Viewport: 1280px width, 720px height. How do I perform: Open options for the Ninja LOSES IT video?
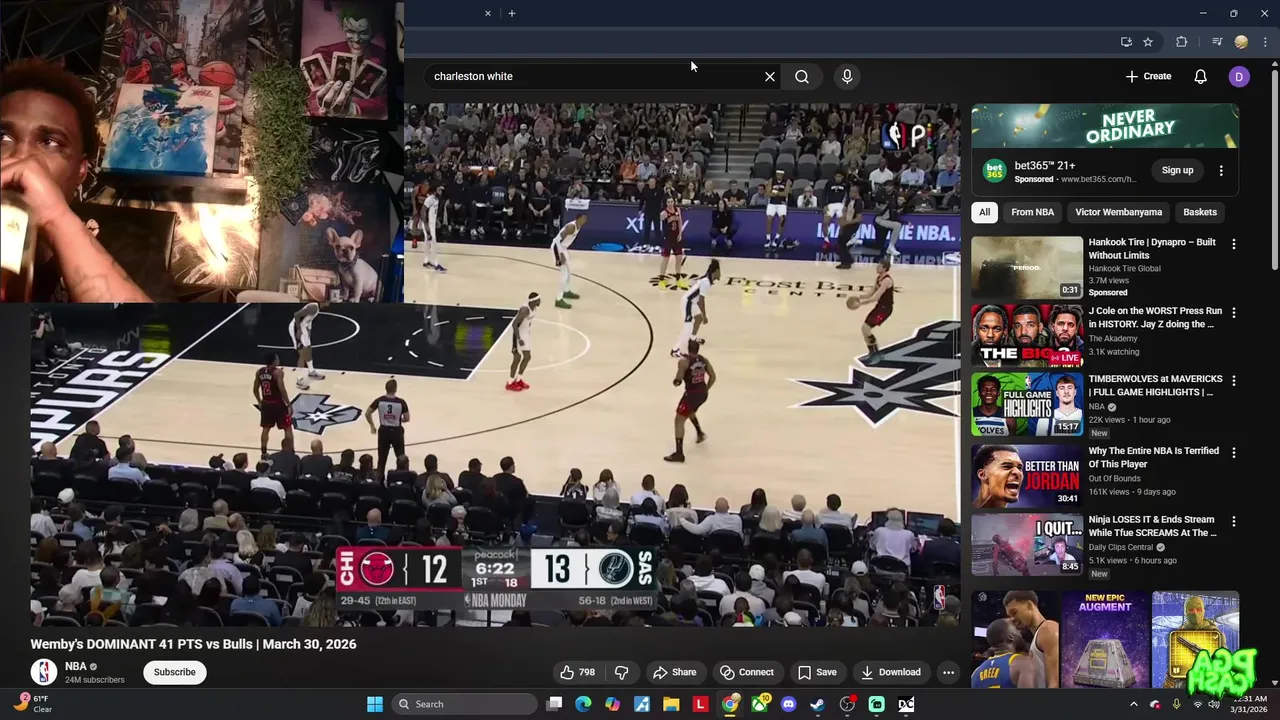click(1233, 521)
